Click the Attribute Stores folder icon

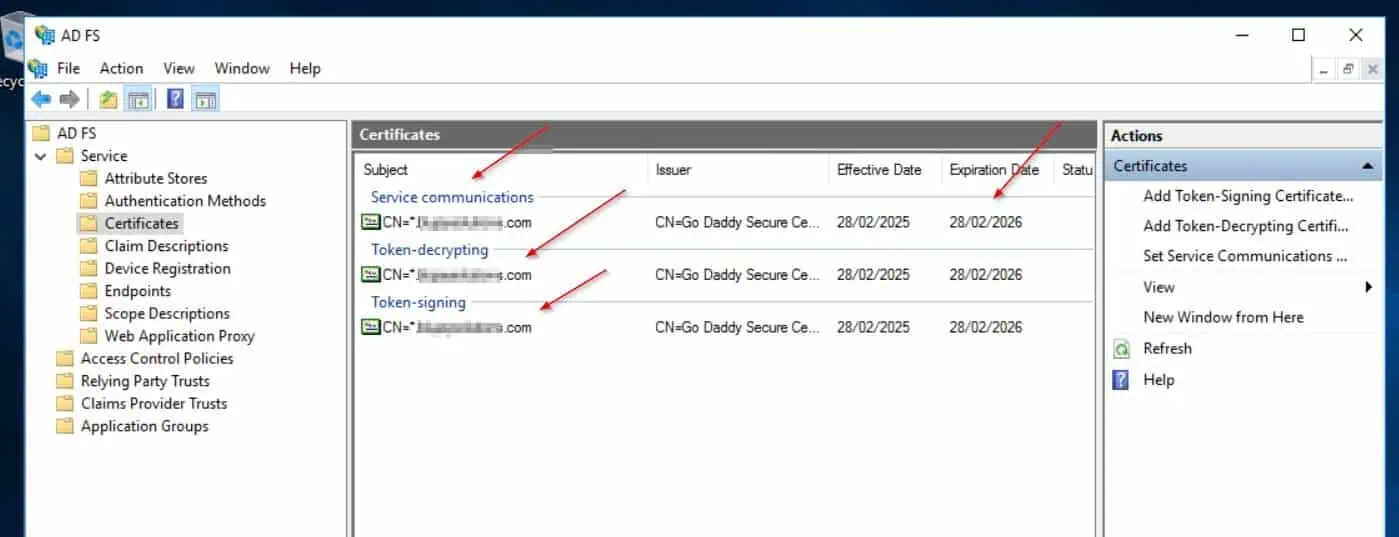coord(89,178)
